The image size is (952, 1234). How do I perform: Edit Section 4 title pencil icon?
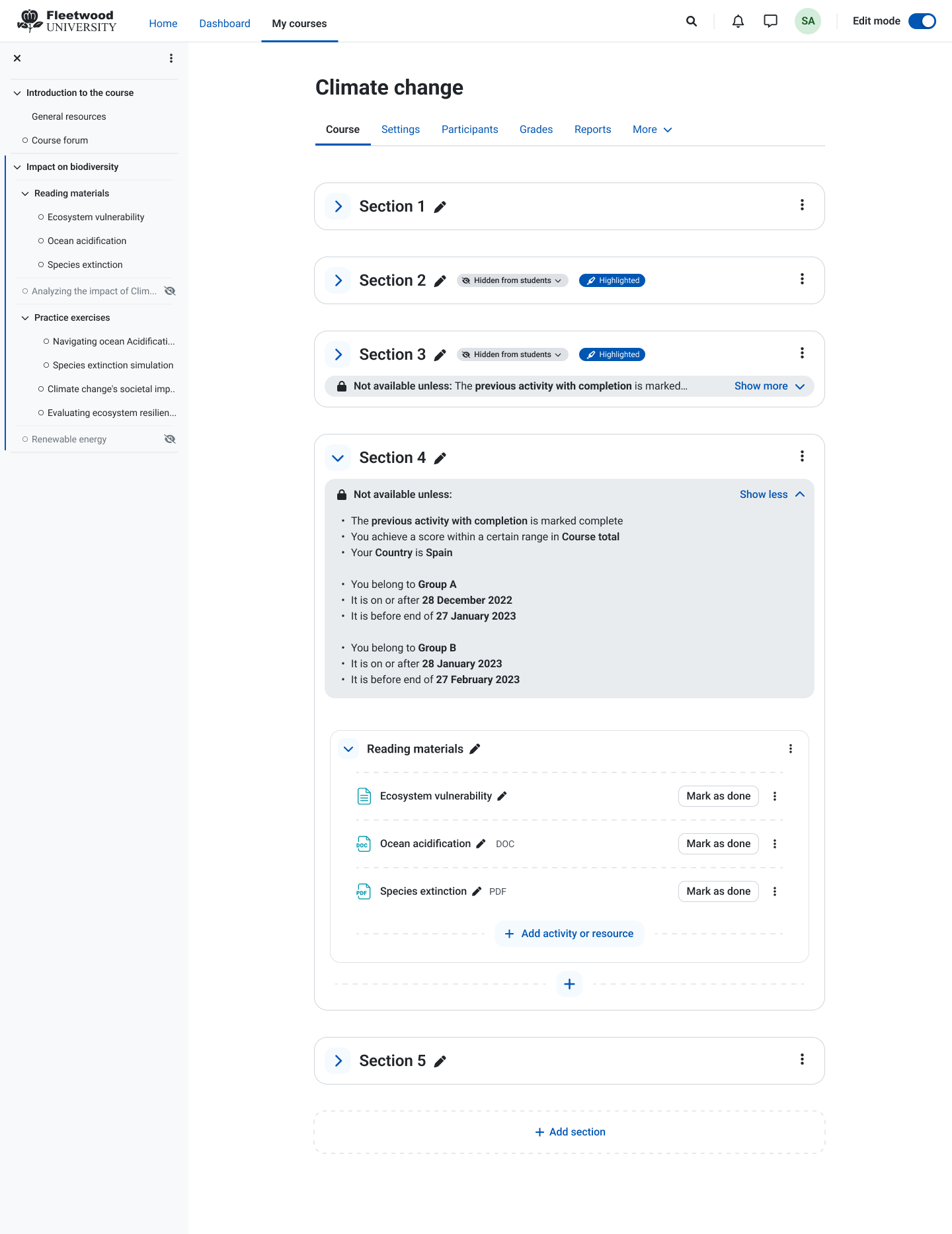(x=440, y=458)
